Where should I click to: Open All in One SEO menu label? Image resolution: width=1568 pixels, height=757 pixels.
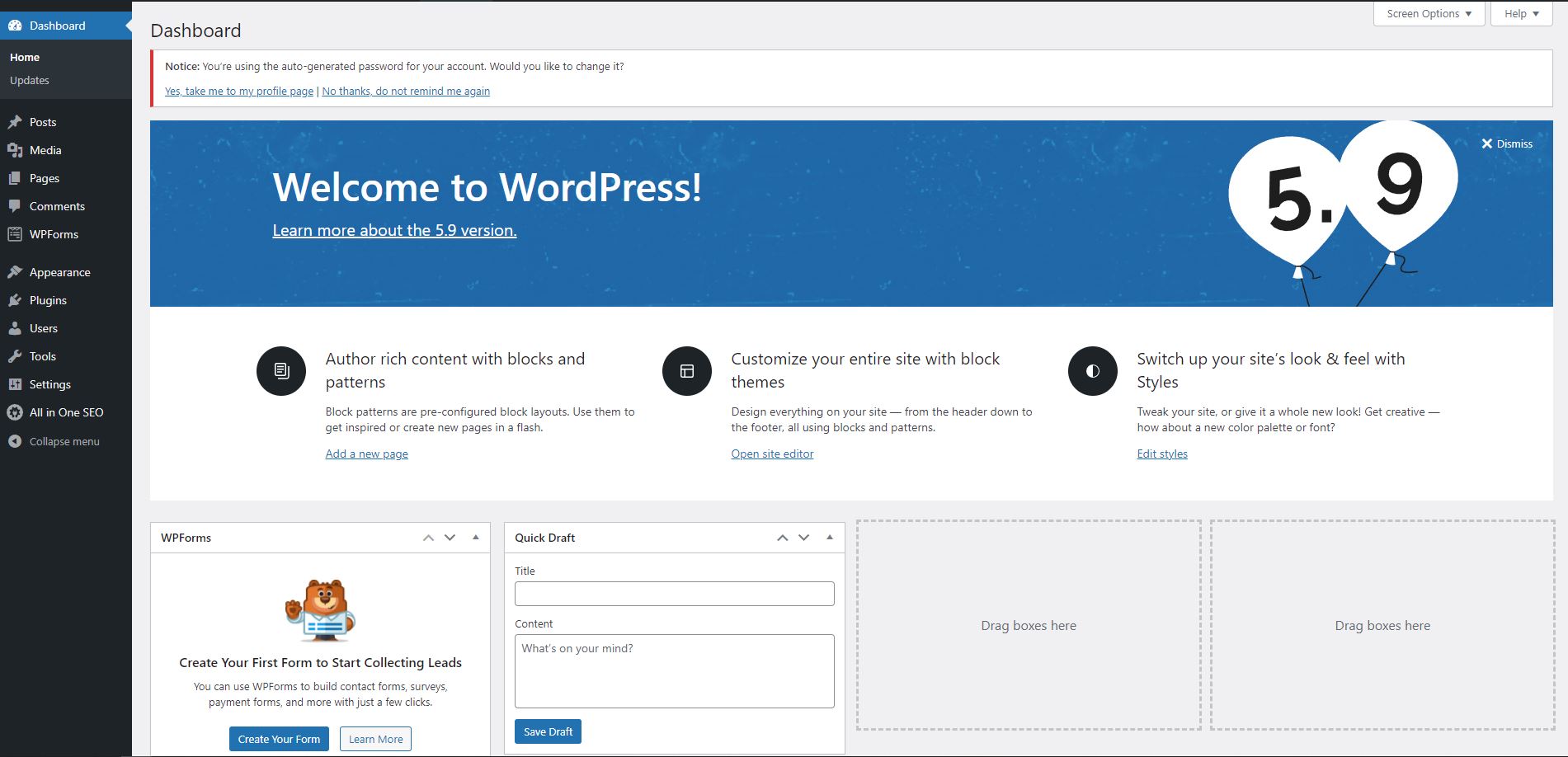point(67,412)
